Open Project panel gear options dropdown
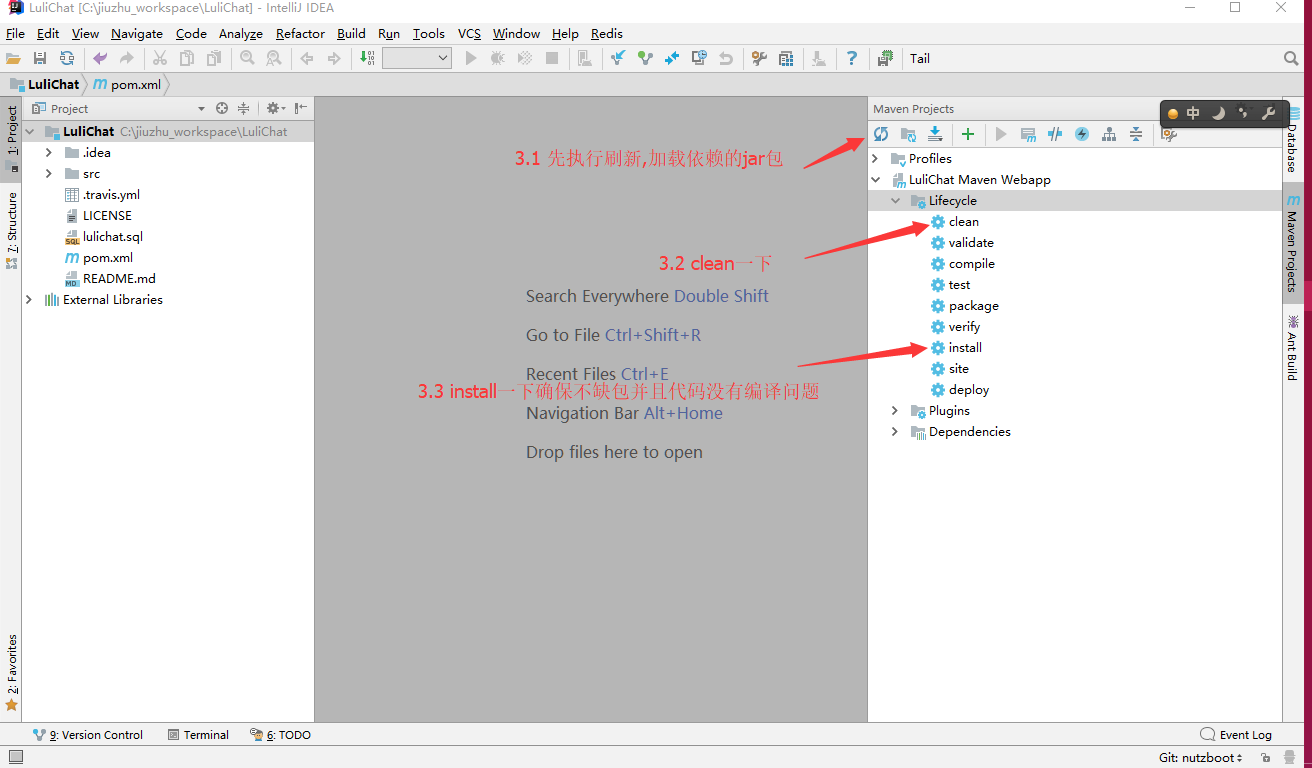 coord(275,108)
